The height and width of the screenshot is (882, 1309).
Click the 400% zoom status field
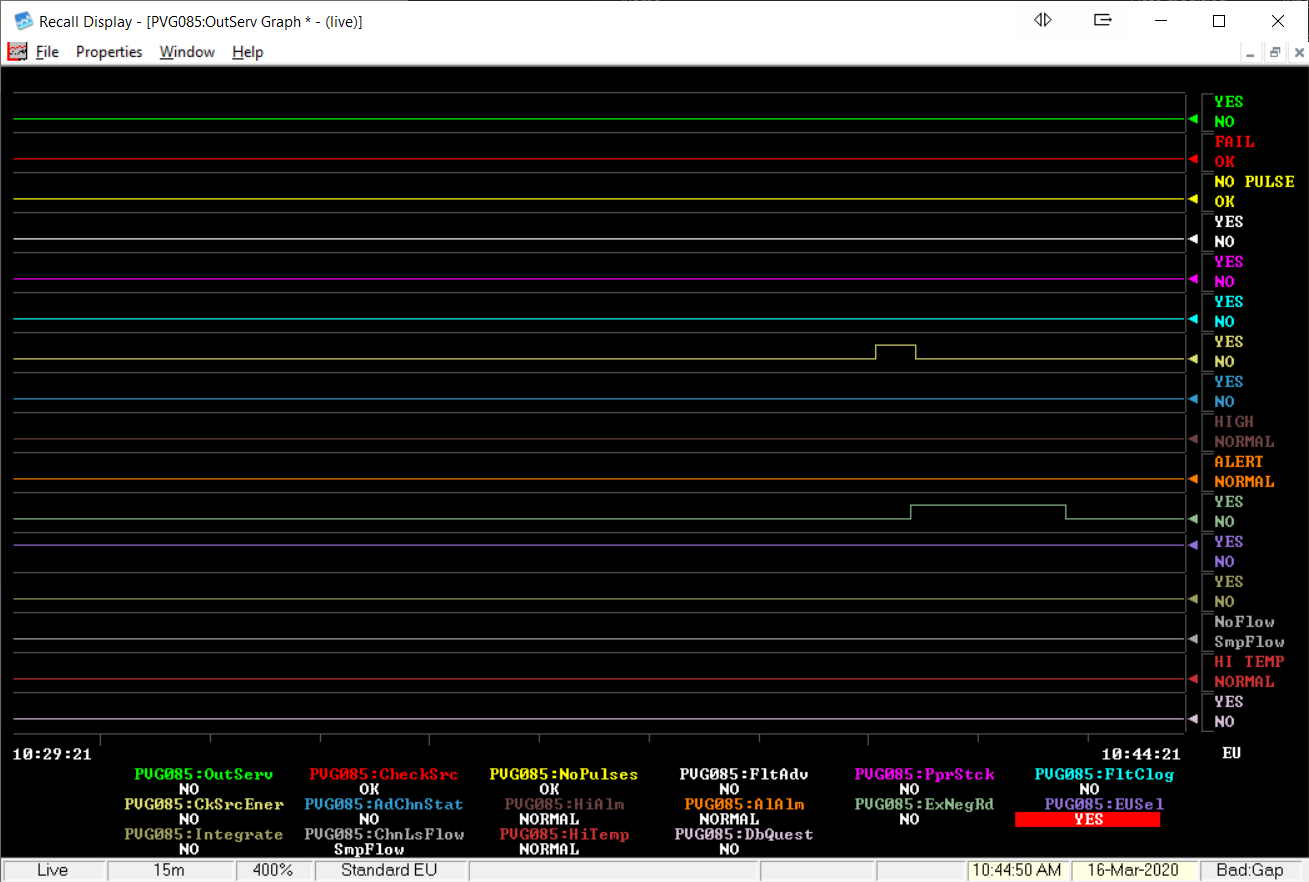point(272,870)
